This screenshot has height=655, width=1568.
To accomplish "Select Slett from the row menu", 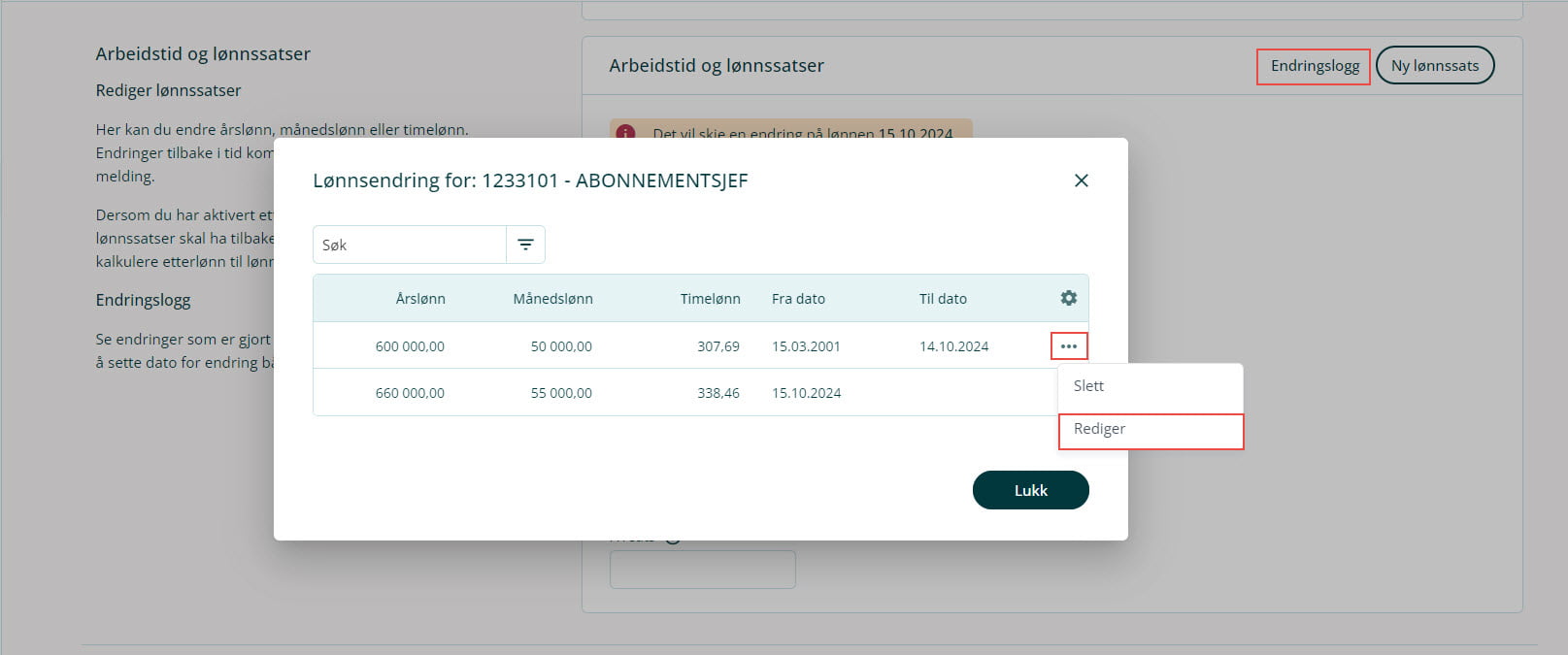I will coord(1088,386).
